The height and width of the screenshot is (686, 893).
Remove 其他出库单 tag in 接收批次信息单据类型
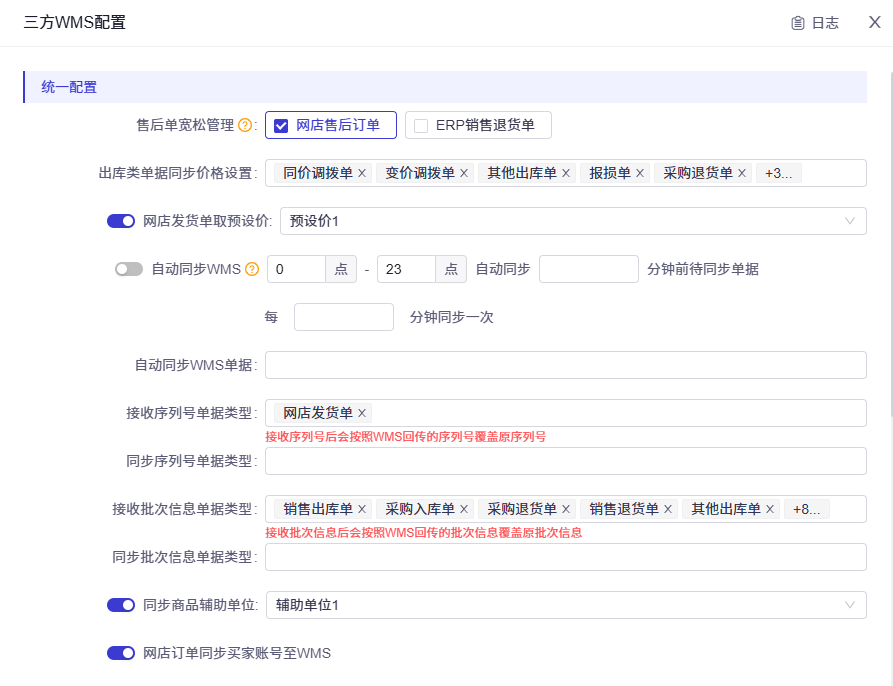point(769,509)
